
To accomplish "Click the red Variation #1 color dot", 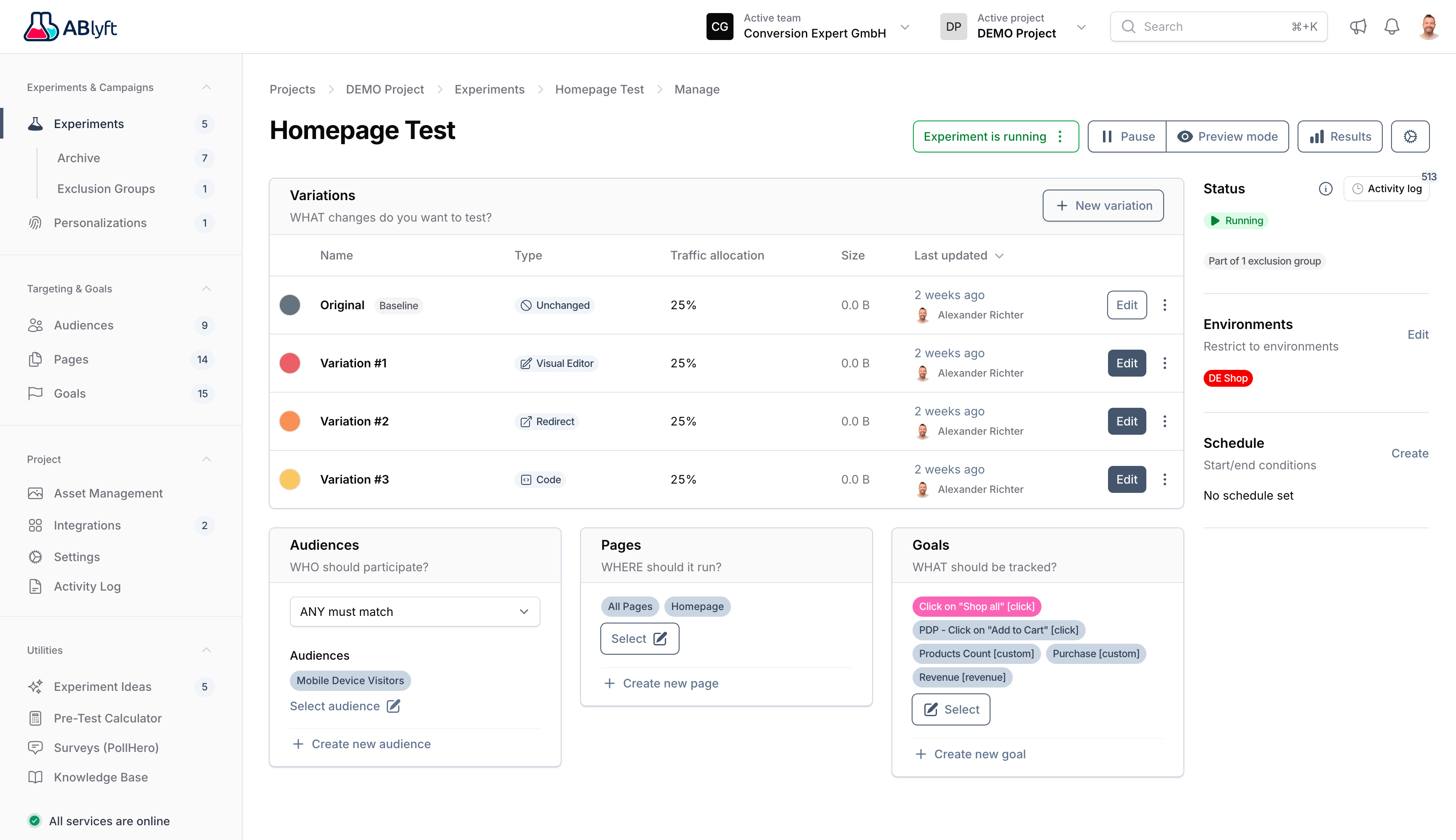I will coord(289,363).
